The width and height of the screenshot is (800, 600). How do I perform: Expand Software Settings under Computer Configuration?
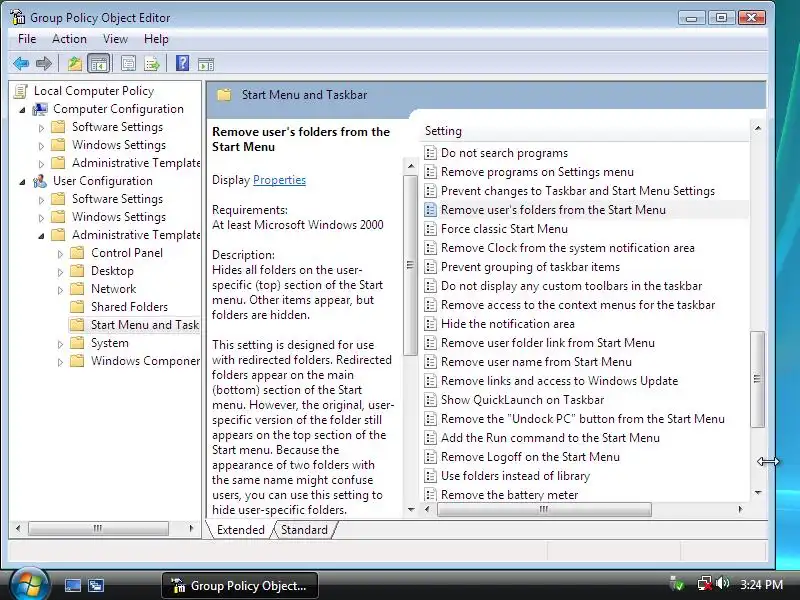coord(41,128)
